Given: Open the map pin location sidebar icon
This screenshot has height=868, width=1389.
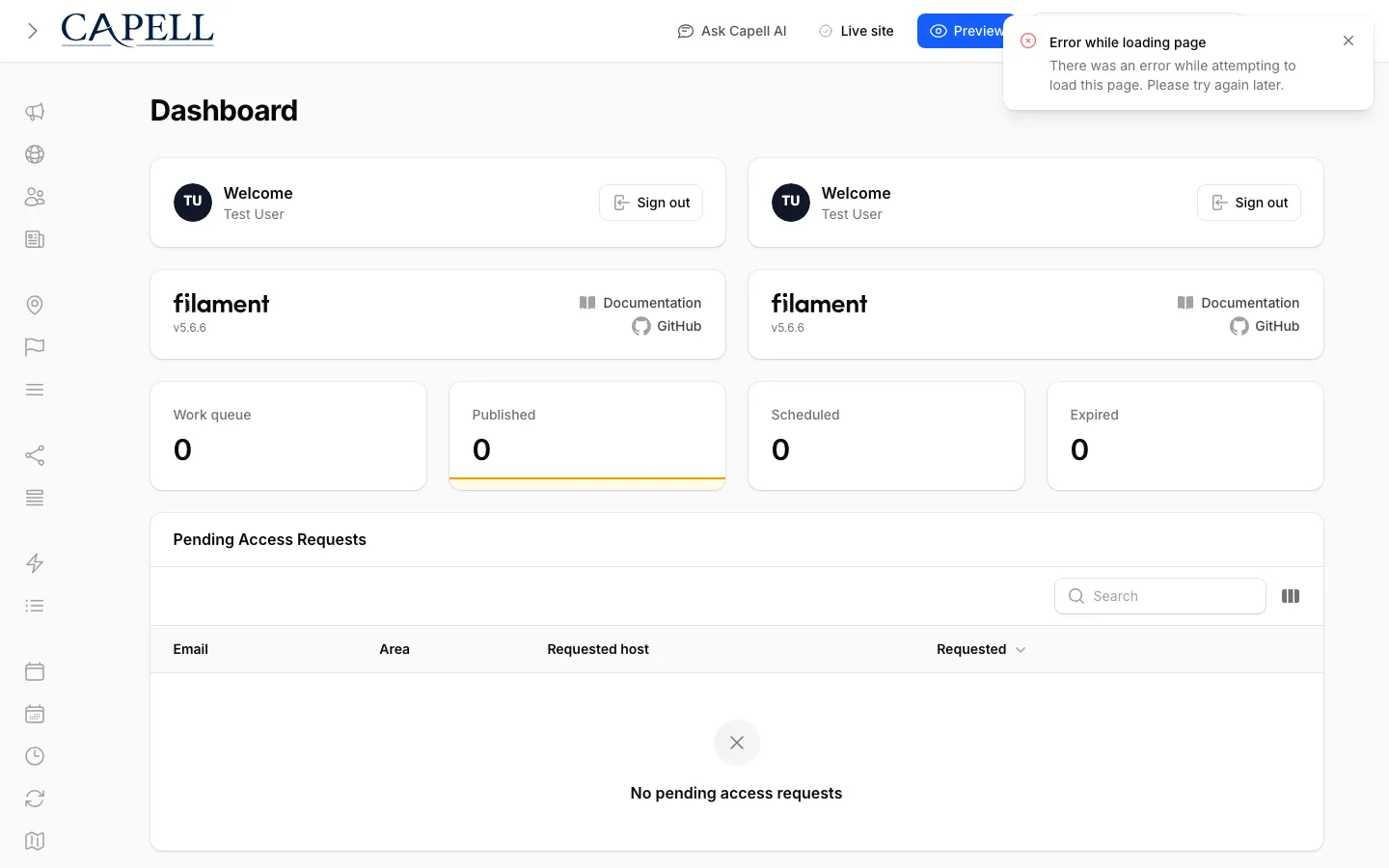Looking at the screenshot, I should (x=35, y=305).
